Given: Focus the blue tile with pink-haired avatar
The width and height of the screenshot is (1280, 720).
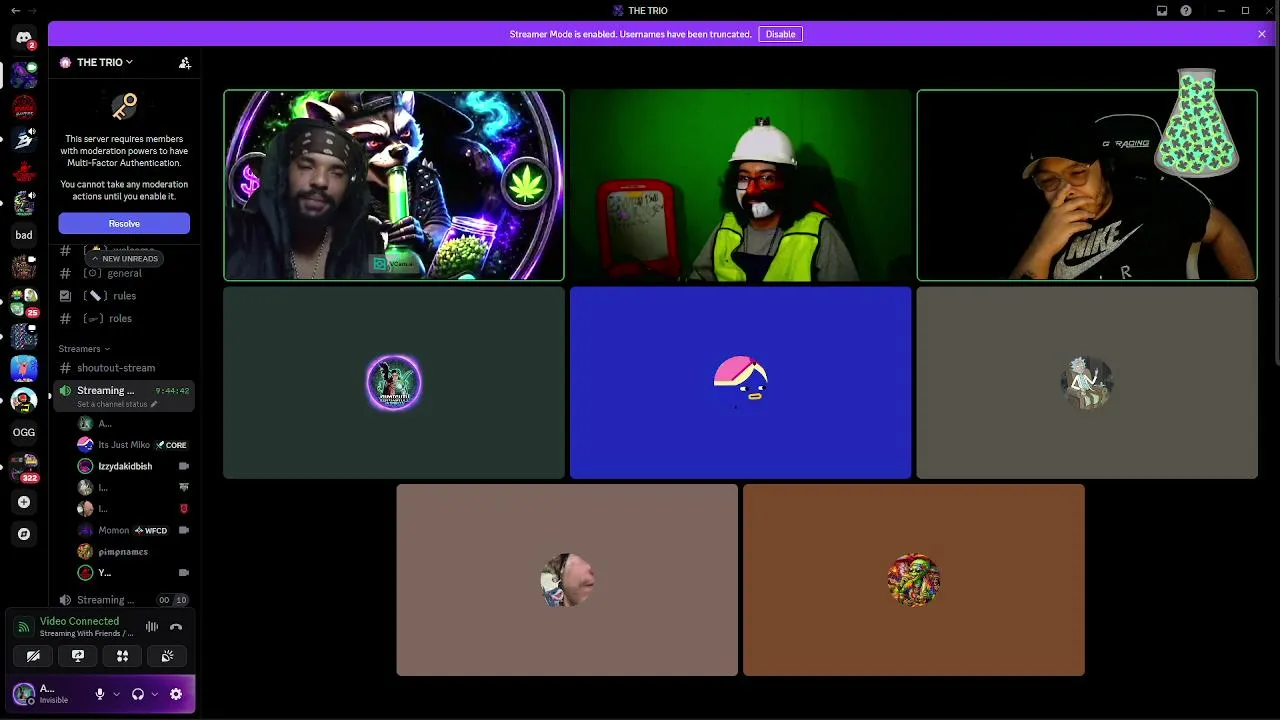Looking at the screenshot, I should 740,383.
